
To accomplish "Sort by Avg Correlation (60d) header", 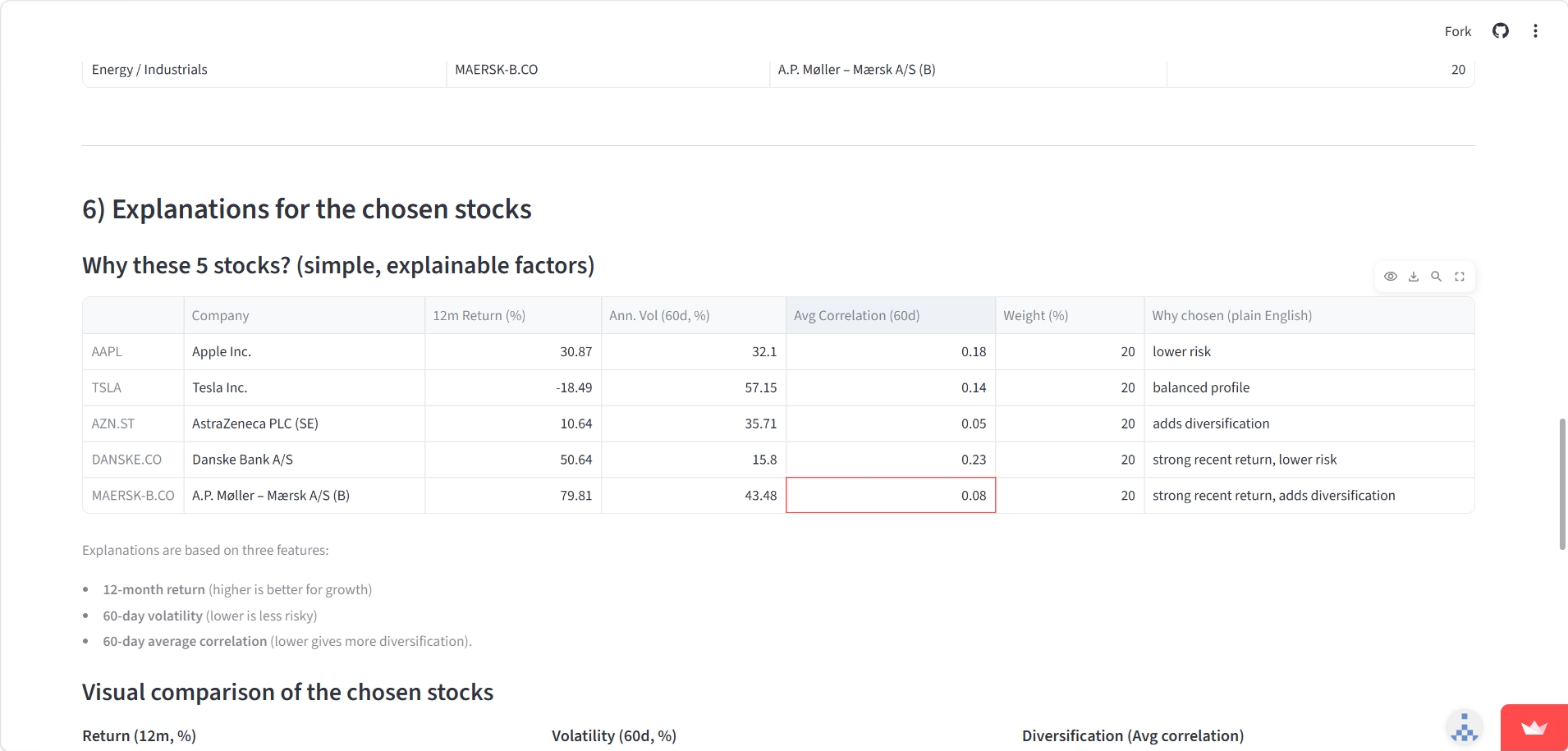I will 891,315.
